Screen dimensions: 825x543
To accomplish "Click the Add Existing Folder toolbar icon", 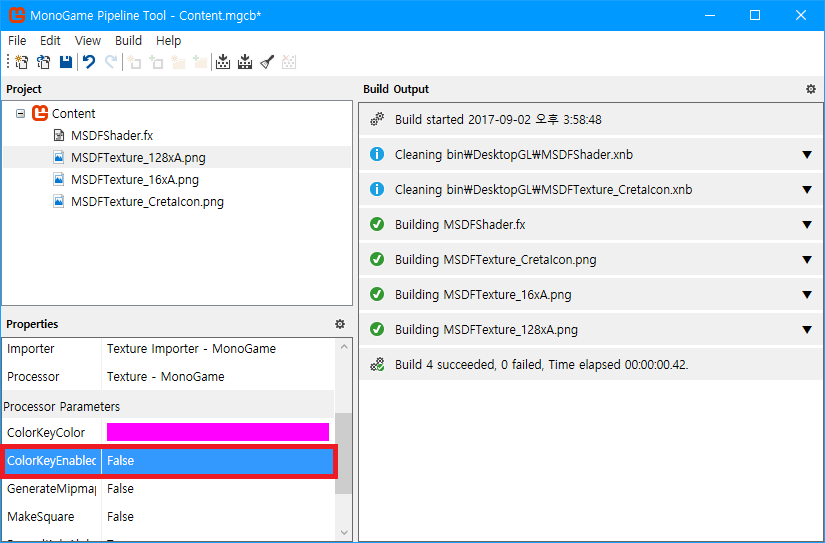I will pos(200,62).
